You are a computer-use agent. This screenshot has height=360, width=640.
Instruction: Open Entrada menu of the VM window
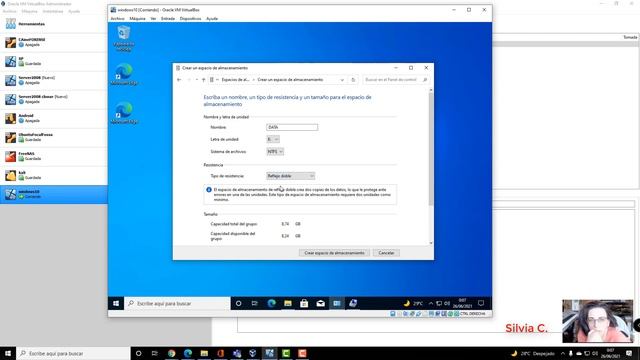pos(168,19)
